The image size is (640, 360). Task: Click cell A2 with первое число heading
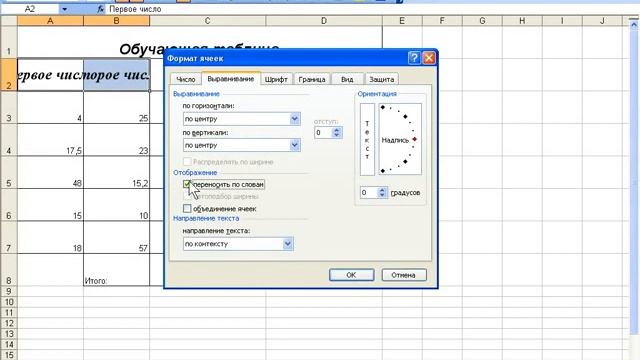coord(50,75)
